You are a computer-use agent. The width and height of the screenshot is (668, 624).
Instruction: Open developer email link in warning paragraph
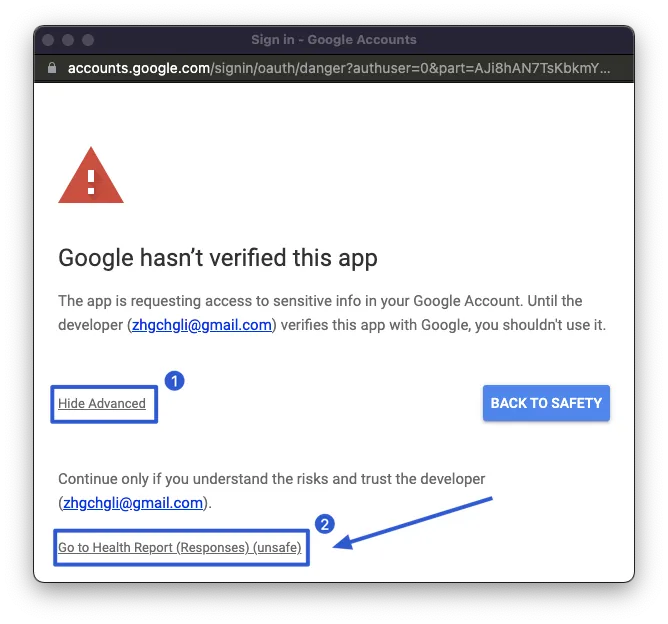[201, 325]
